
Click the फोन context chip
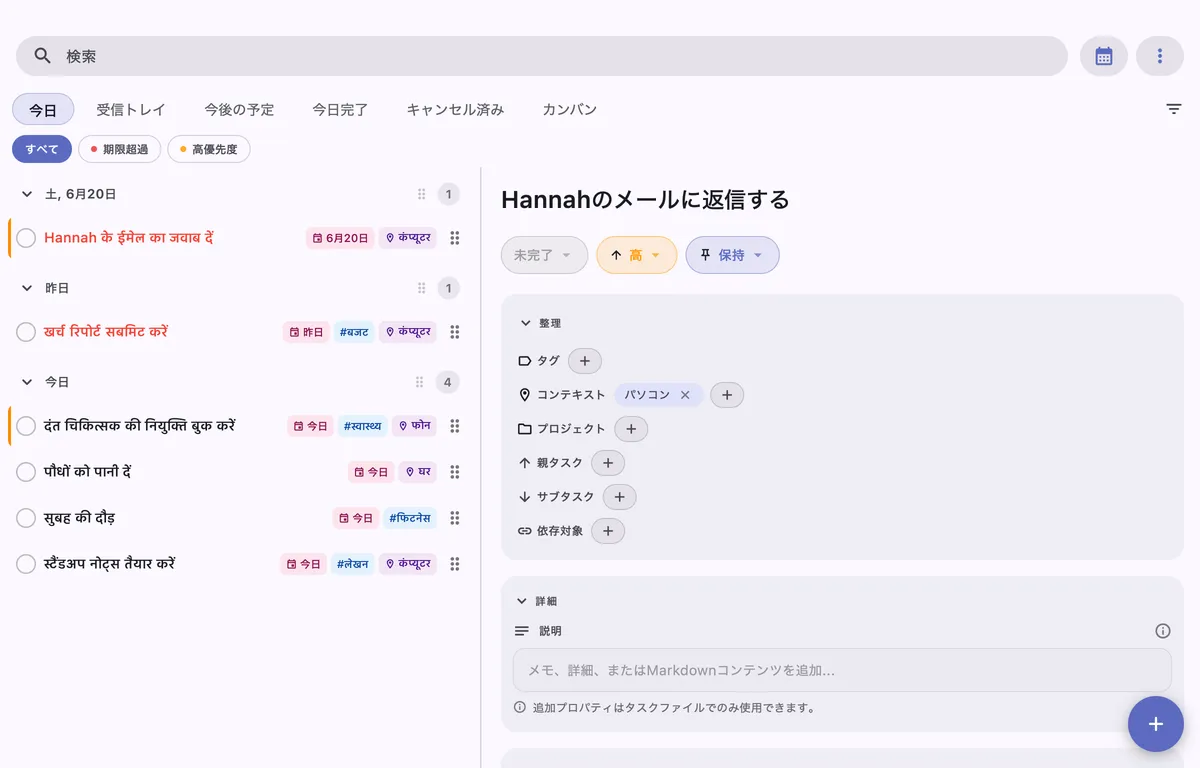[414, 426]
